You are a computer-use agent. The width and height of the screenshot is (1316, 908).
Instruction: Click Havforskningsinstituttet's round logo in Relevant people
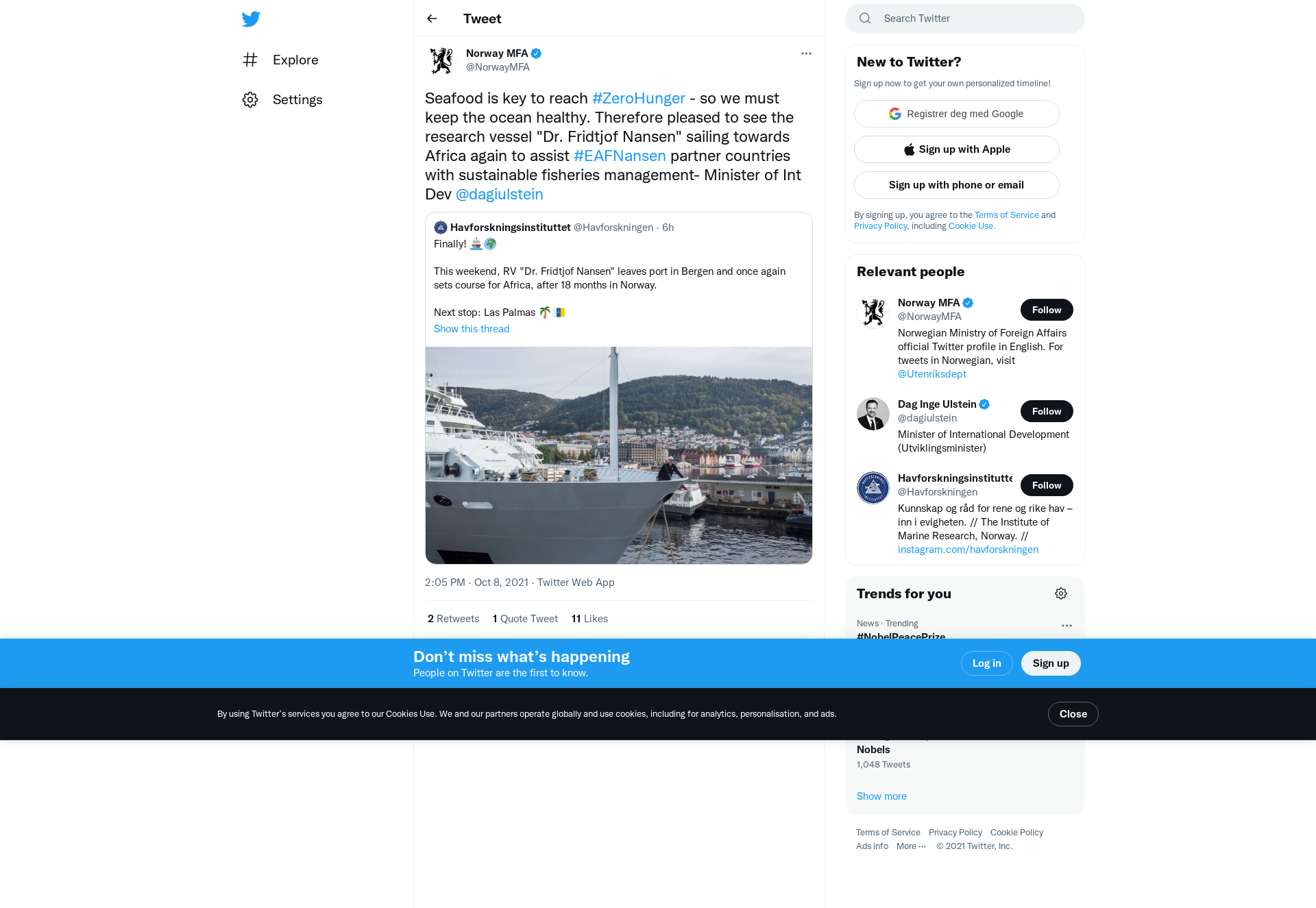pos(873,488)
